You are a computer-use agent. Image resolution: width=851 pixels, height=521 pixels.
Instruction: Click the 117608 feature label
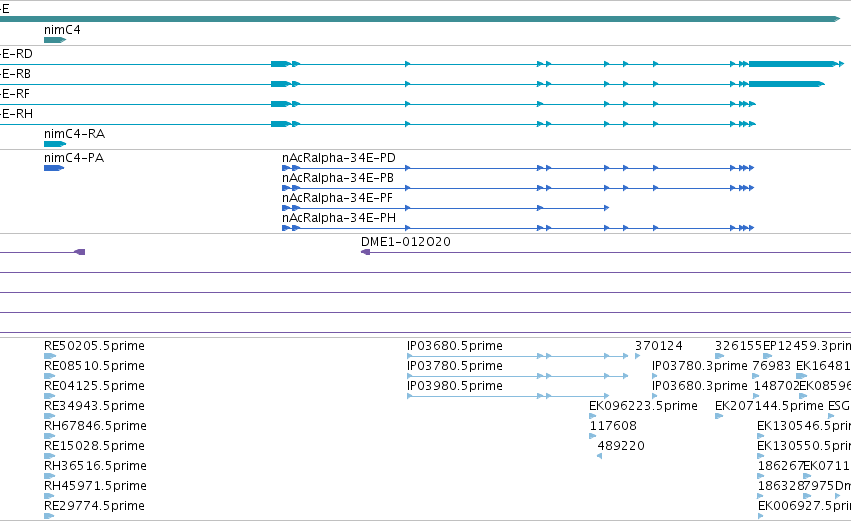(x=613, y=426)
